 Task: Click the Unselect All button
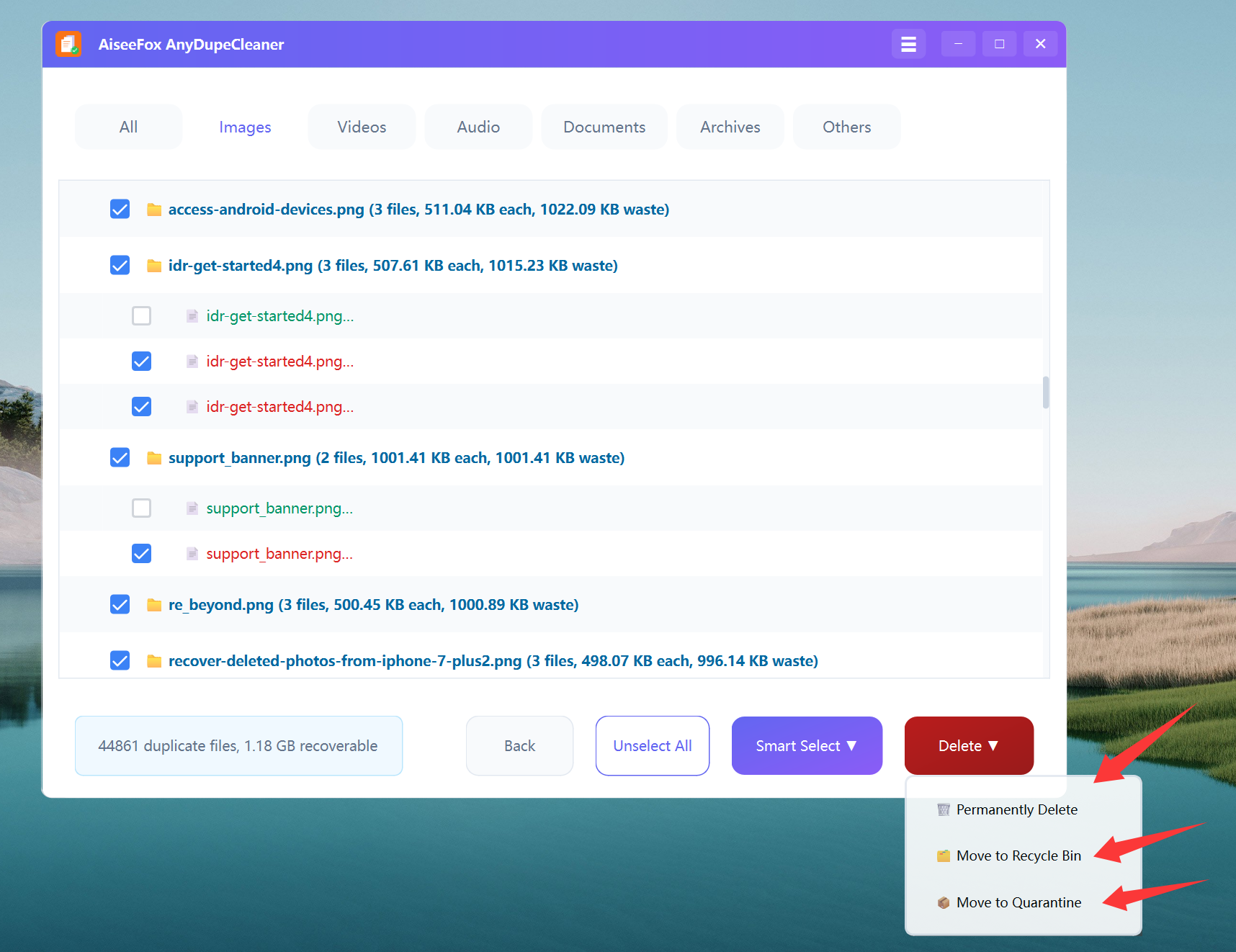652,746
